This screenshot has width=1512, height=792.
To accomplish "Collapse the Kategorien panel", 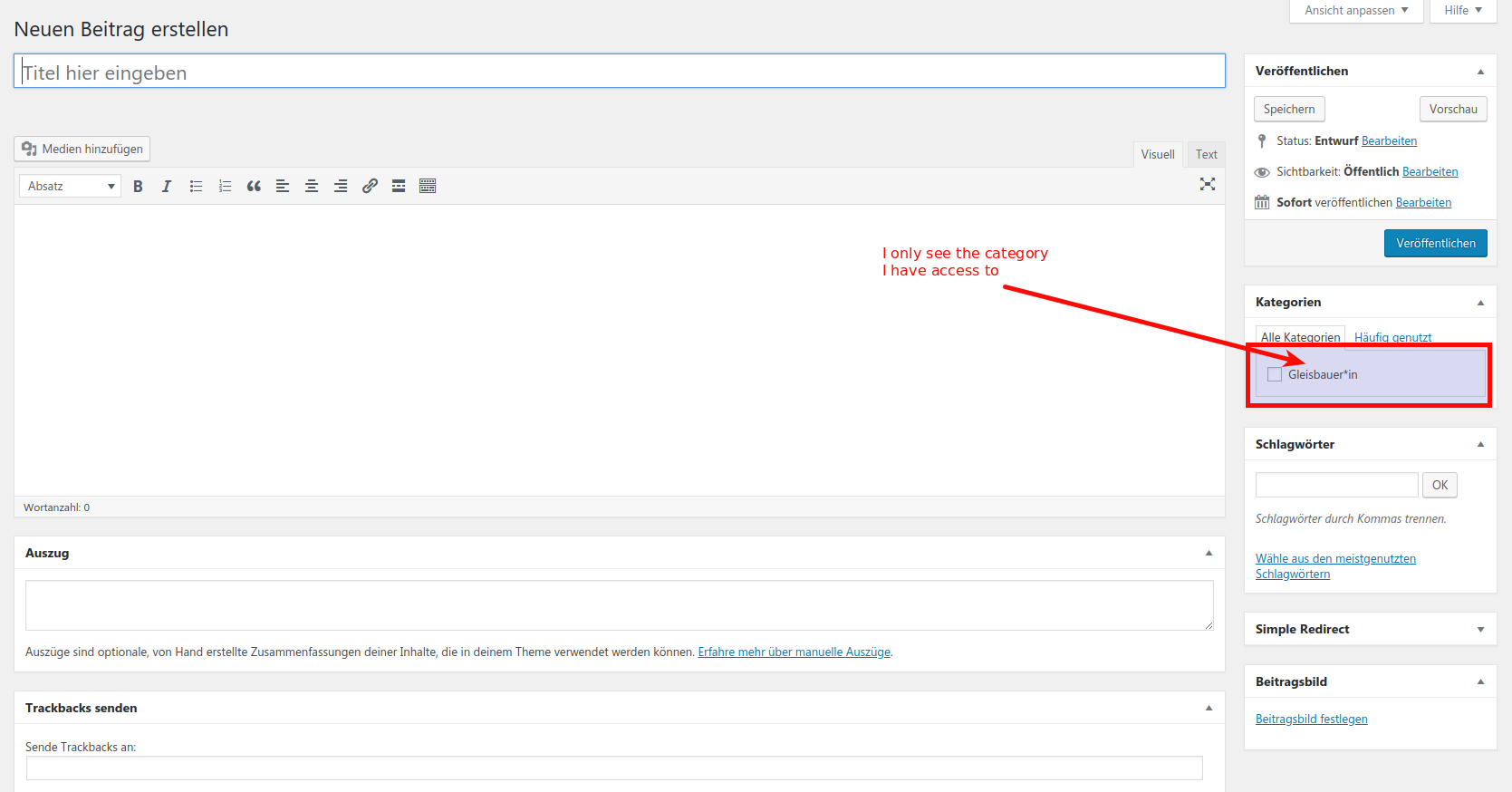I will coord(1480,303).
